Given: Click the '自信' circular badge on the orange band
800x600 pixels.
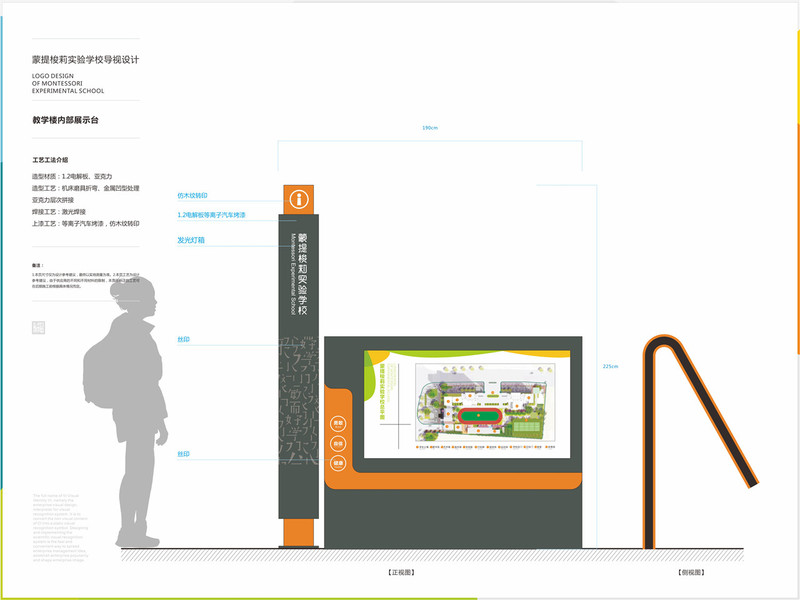Looking at the screenshot, I should tap(338, 444).
